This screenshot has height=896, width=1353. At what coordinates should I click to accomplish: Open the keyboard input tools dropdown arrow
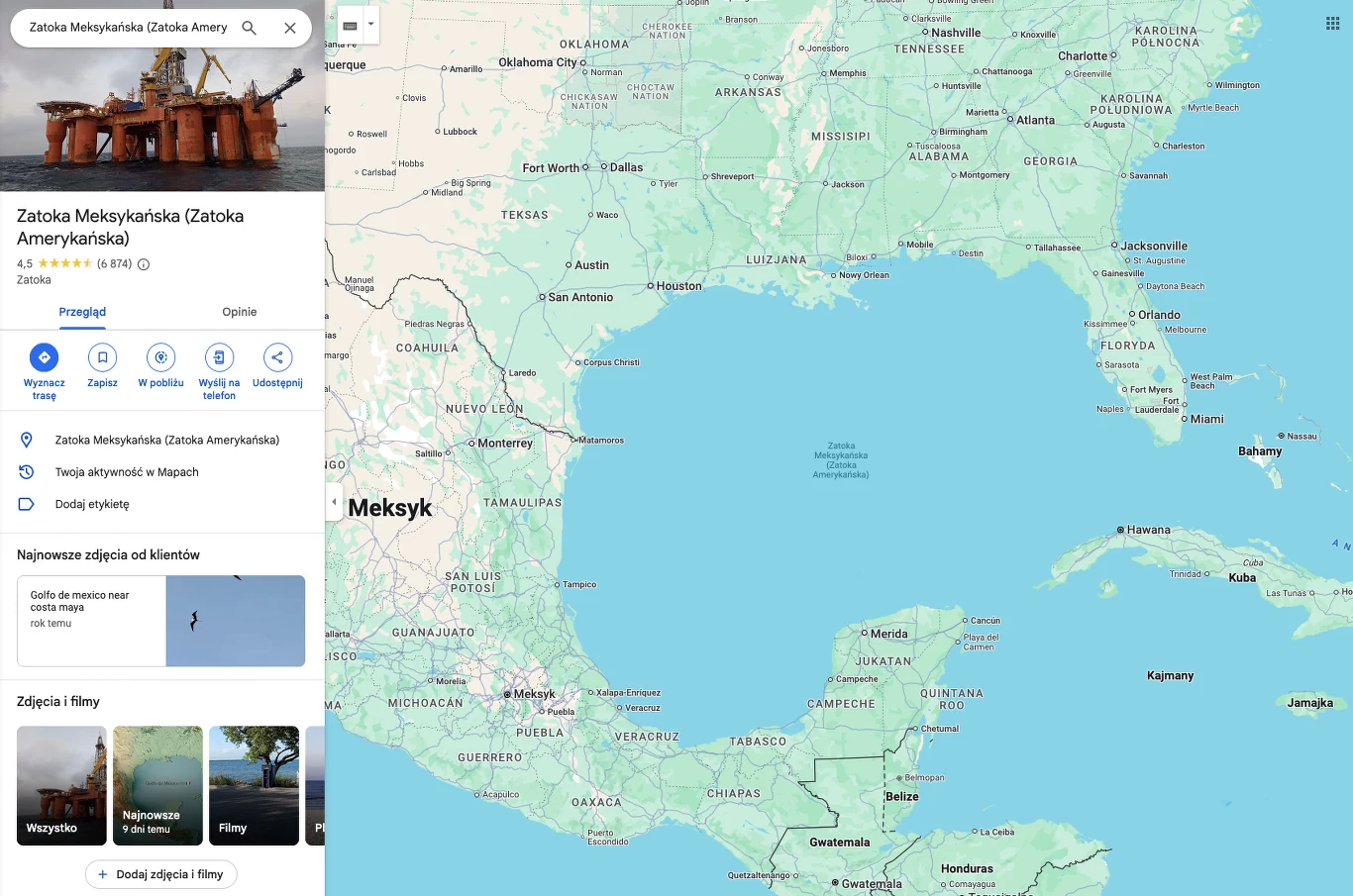(370, 24)
